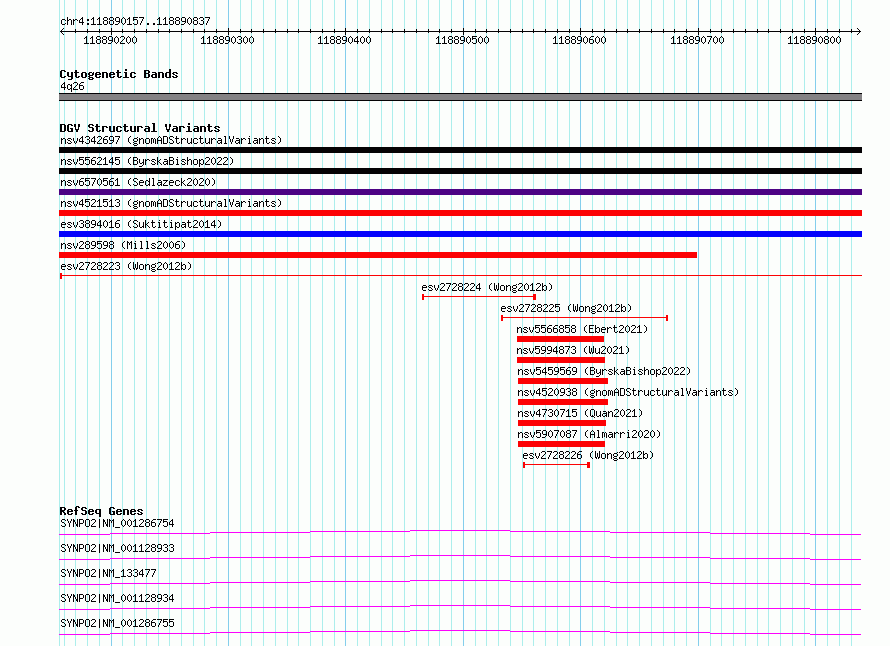Viewport: 890px width, 646px height.
Task: Click the red bar under nsv5566858
Action: (x=560, y=339)
